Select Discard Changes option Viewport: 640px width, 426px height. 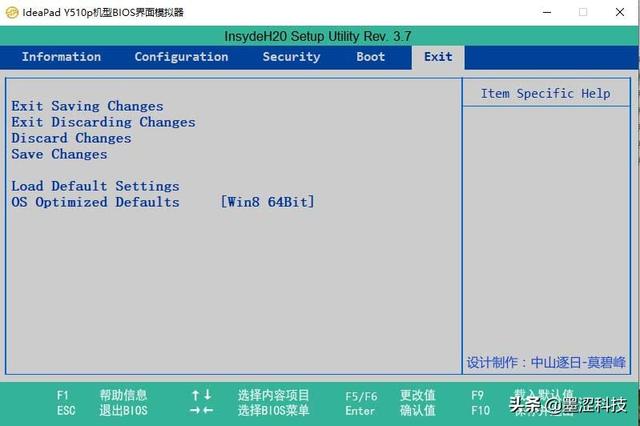71,138
